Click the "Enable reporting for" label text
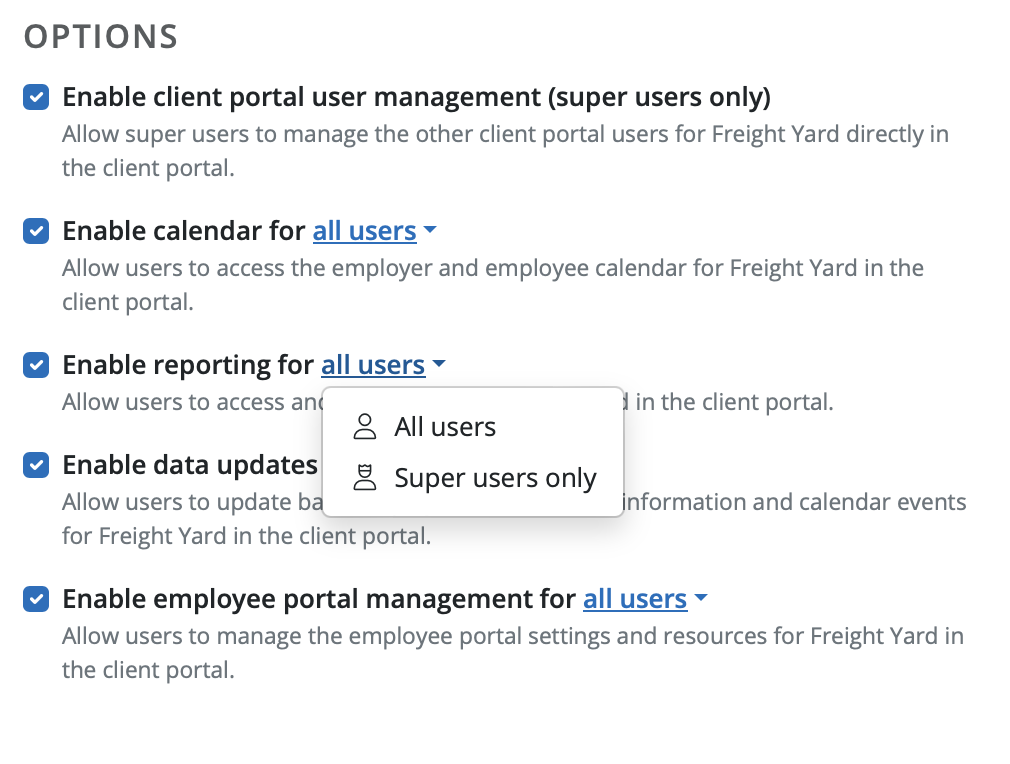 tap(188, 365)
